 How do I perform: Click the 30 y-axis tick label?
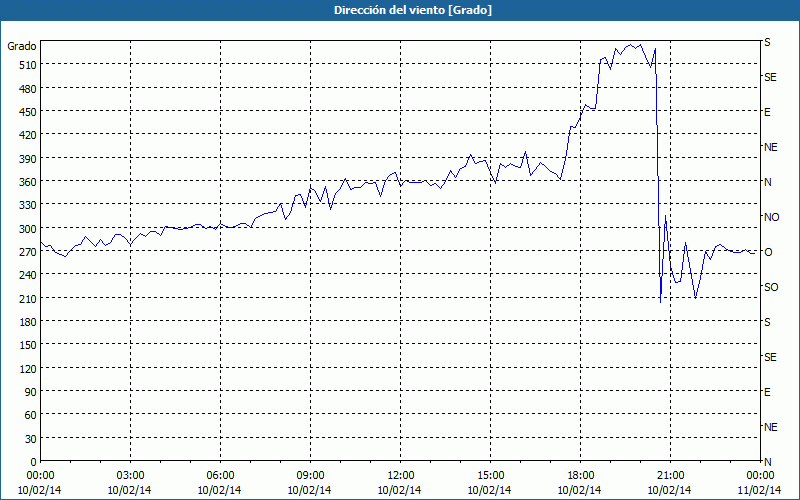pos(30,439)
